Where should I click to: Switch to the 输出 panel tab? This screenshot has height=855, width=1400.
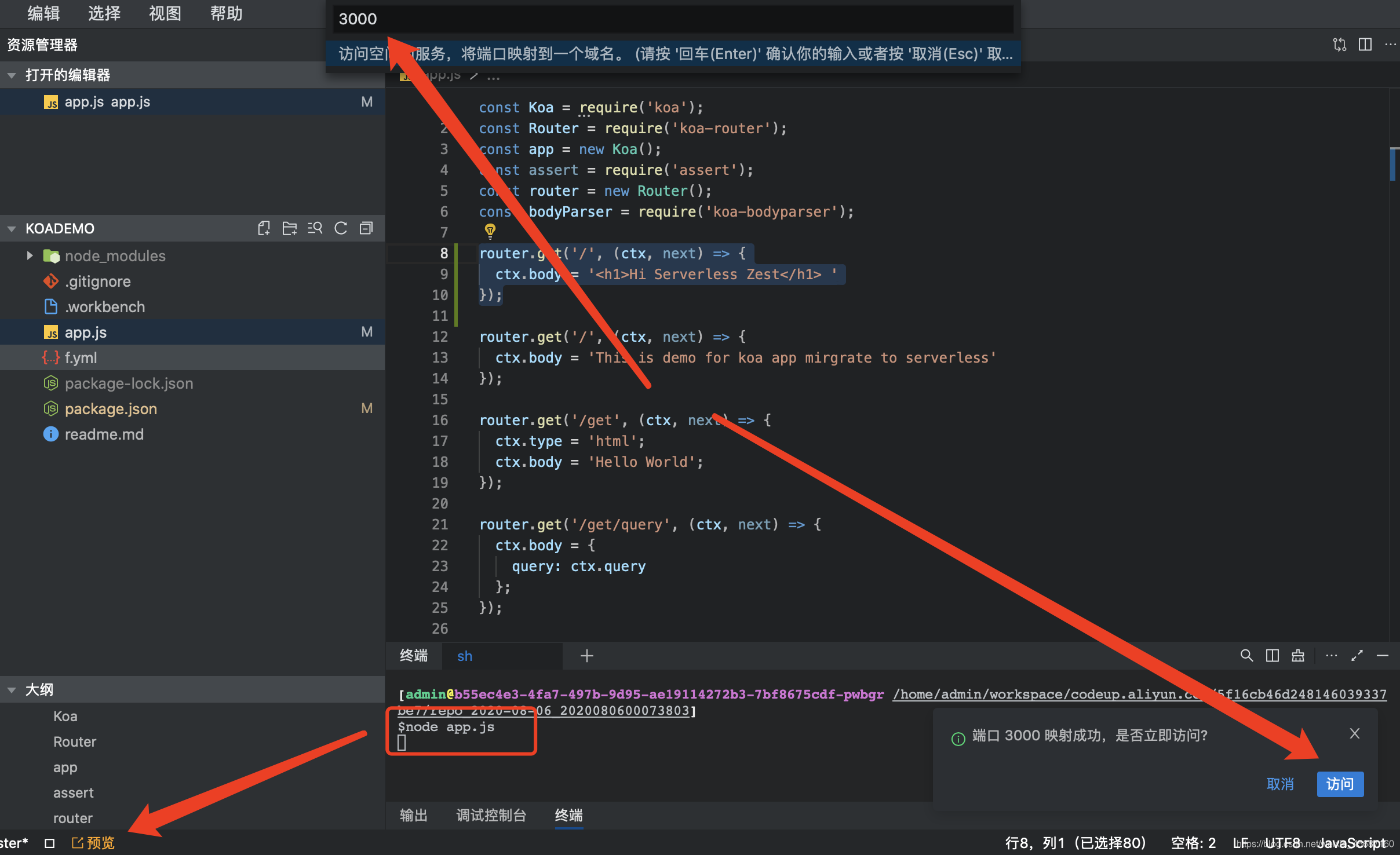(414, 815)
